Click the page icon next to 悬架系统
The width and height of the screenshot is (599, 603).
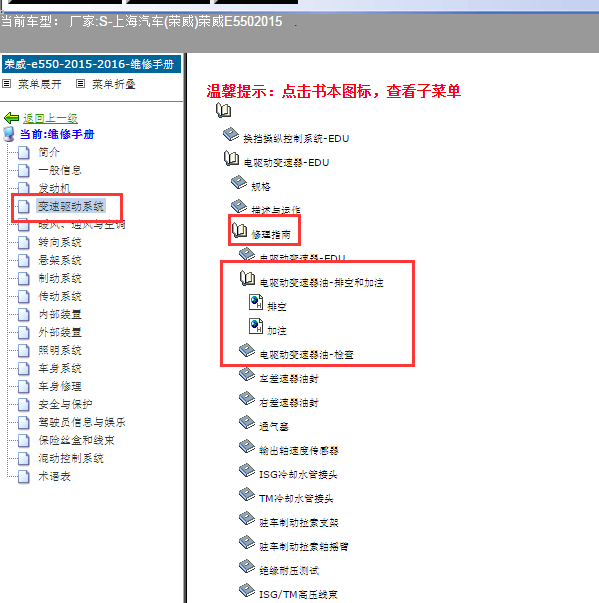click(x=24, y=260)
